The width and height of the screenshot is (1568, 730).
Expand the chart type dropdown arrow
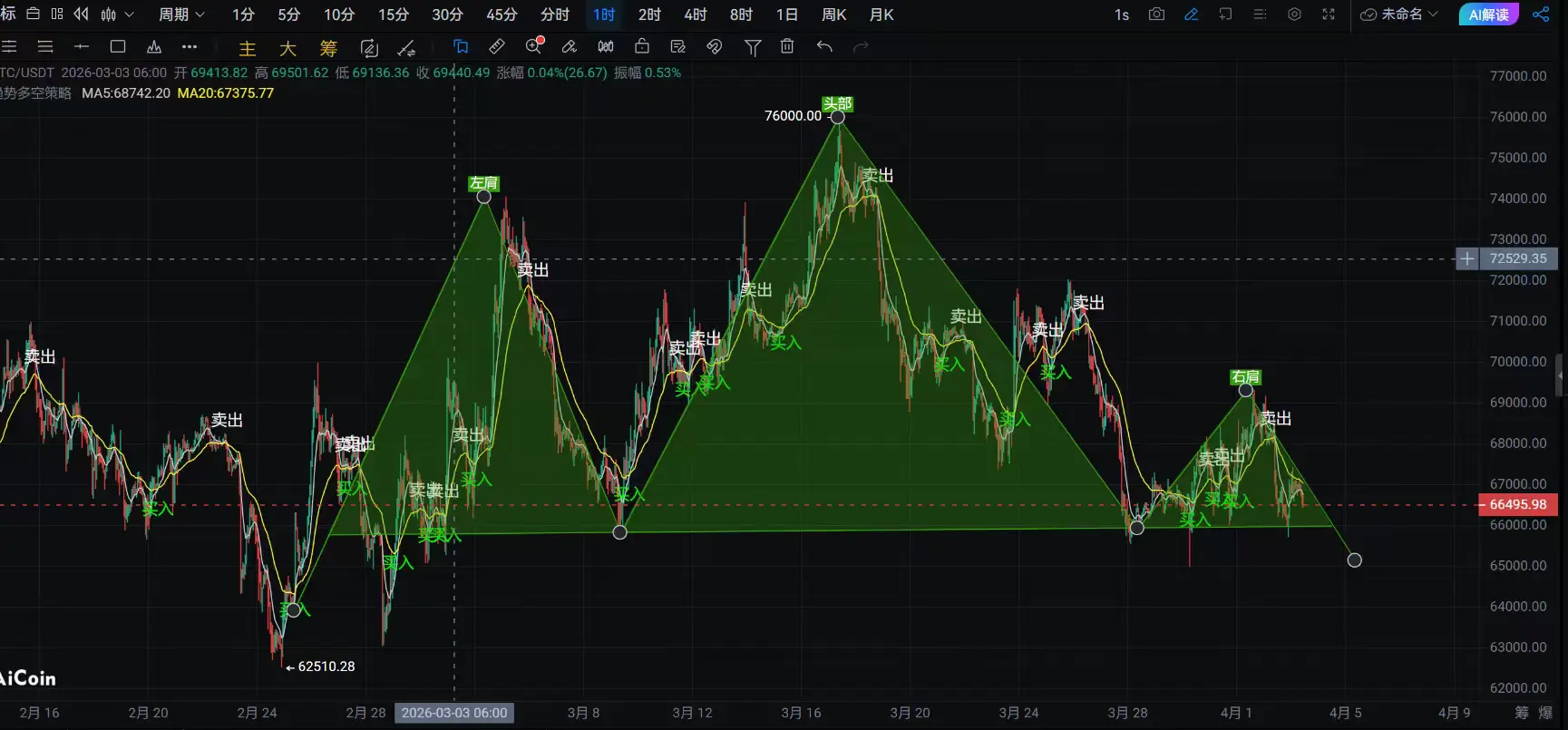tap(129, 15)
